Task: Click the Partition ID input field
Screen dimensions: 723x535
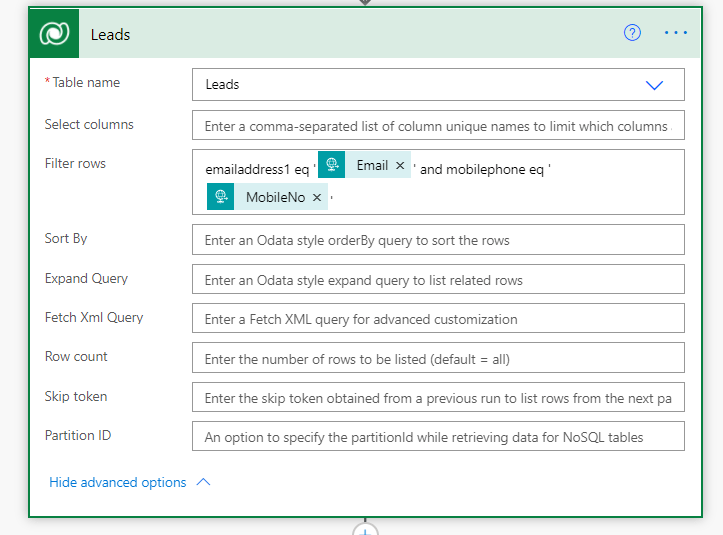Action: 437,437
